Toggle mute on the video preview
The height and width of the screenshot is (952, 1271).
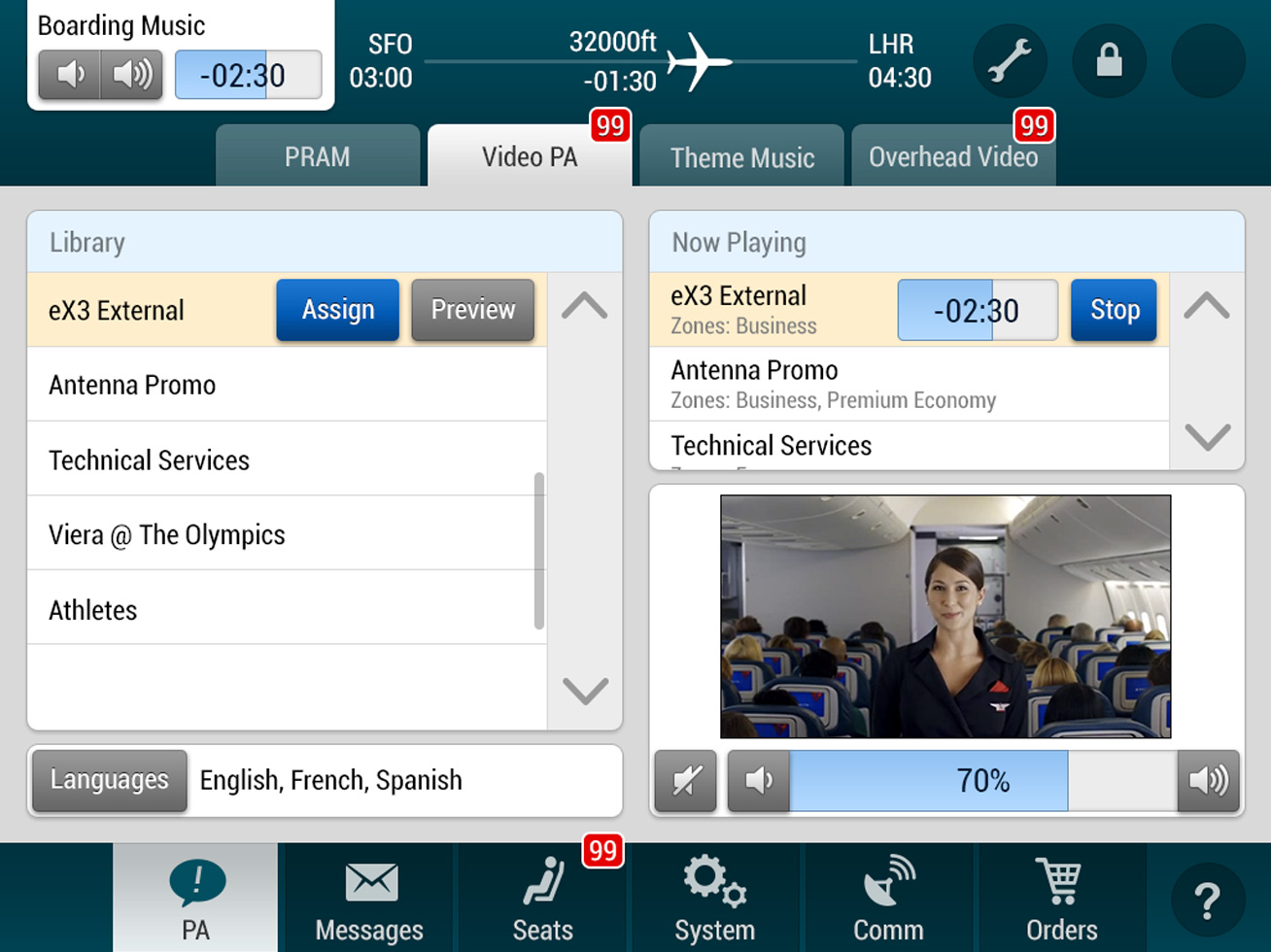coord(686,781)
